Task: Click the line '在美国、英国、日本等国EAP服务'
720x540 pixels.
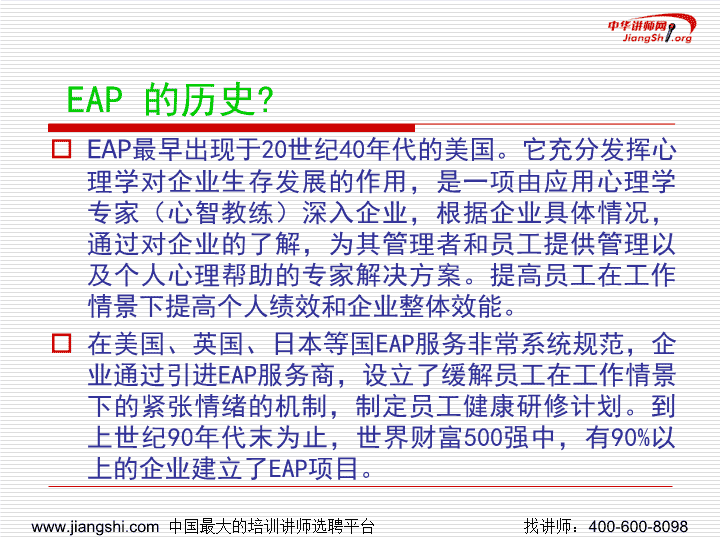Action: tap(381, 343)
